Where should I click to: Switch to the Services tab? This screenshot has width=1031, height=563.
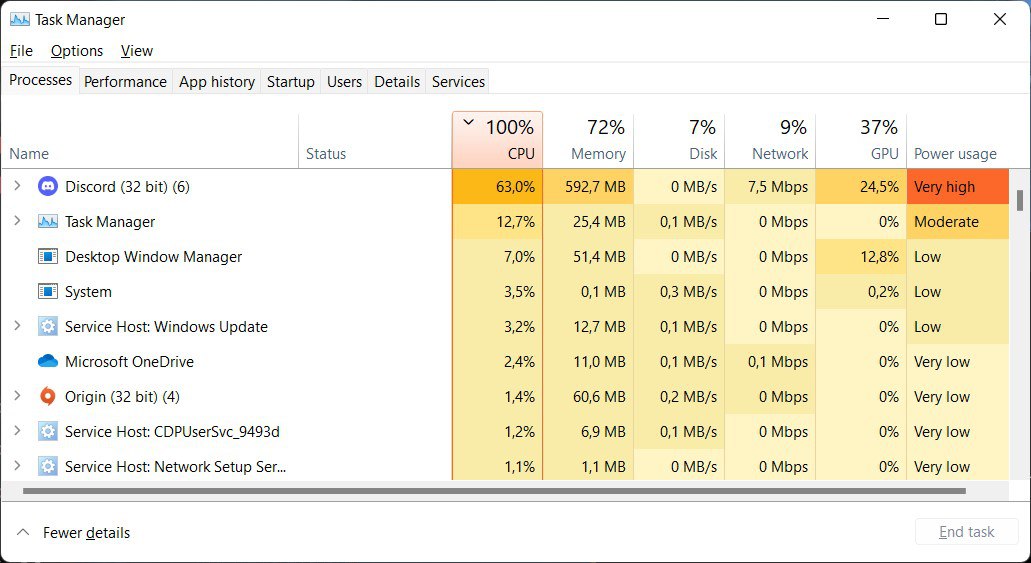click(x=458, y=82)
